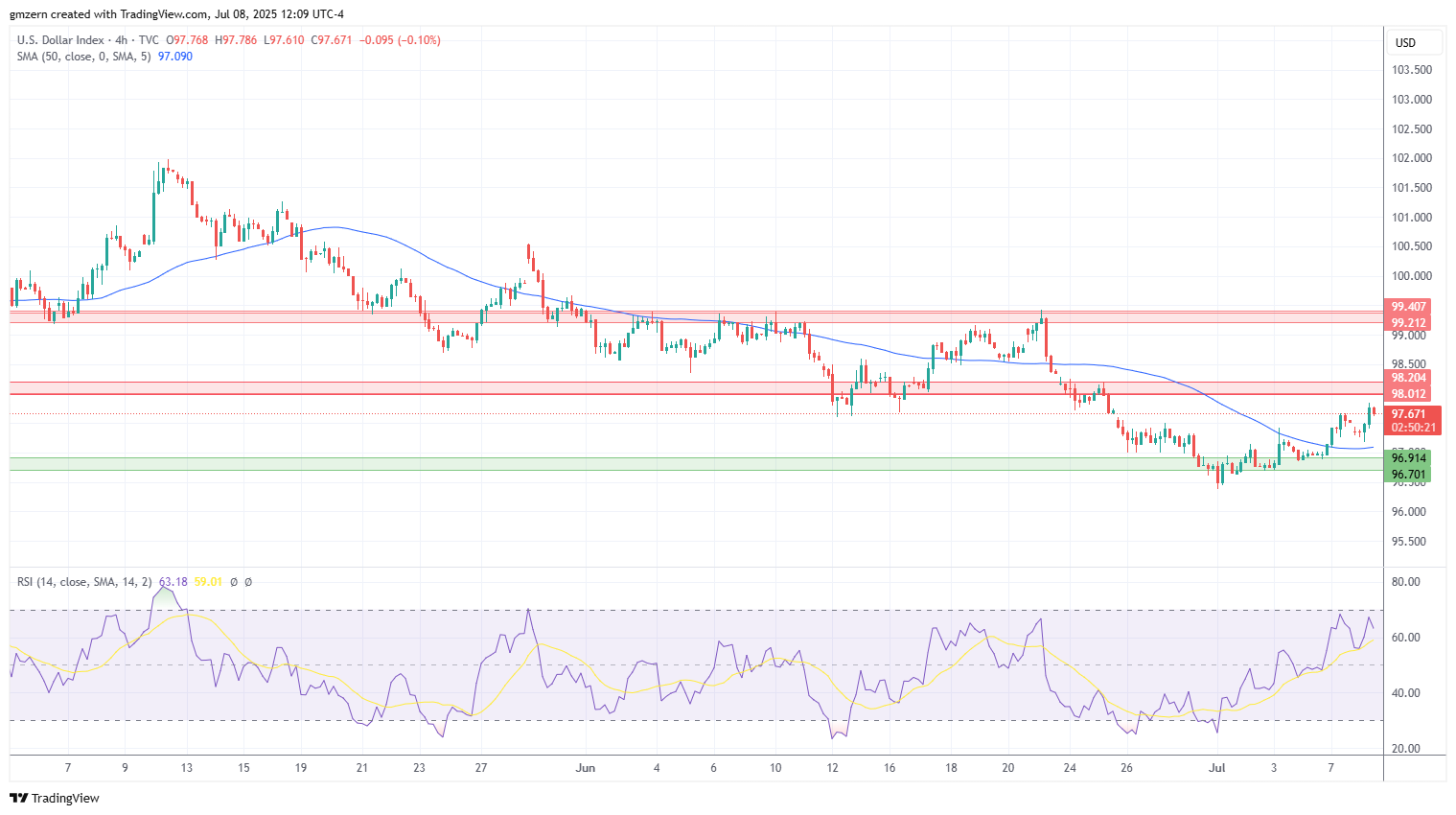Image resolution: width=1456 pixels, height=815 pixels.
Task: Click the 101.000 price axis label
Action: [1412, 218]
